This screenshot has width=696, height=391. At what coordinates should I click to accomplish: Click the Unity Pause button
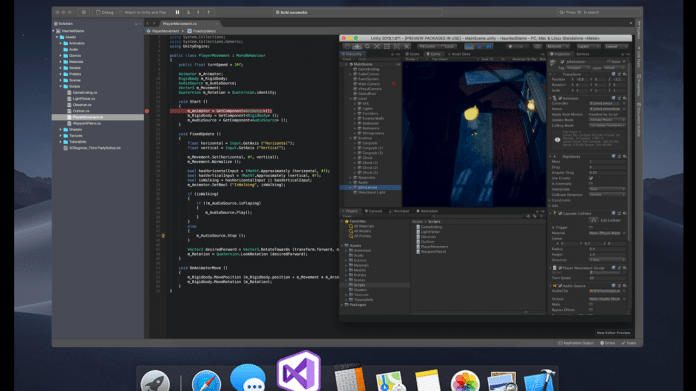click(x=479, y=46)
